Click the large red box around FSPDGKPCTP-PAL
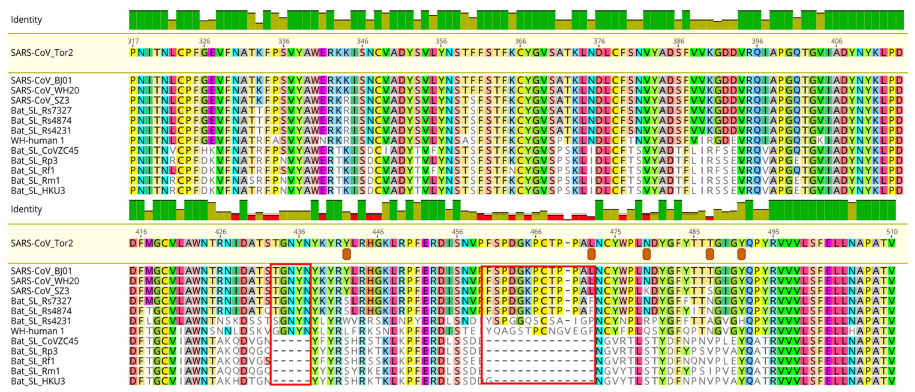Image resolution: width=915 pixels, height=392 pixels. click(x=538, y=325)
